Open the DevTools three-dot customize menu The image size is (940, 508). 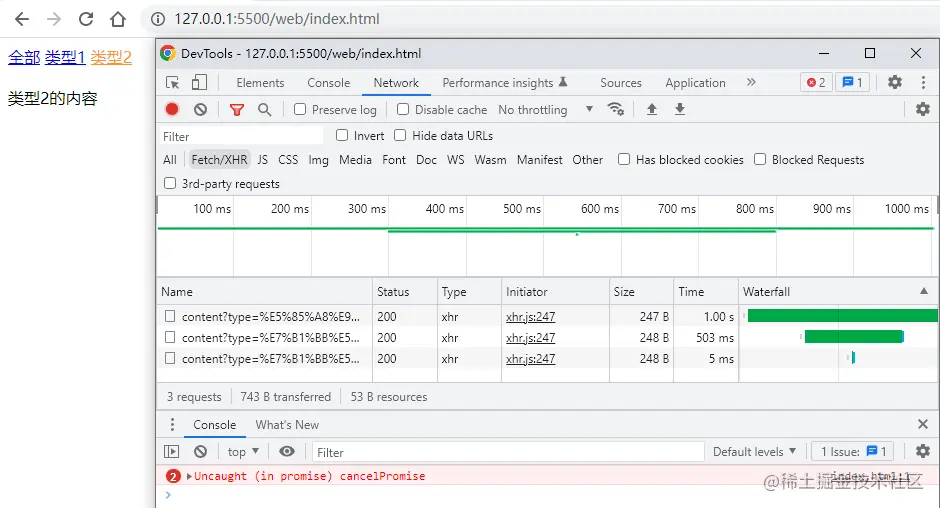923,82
